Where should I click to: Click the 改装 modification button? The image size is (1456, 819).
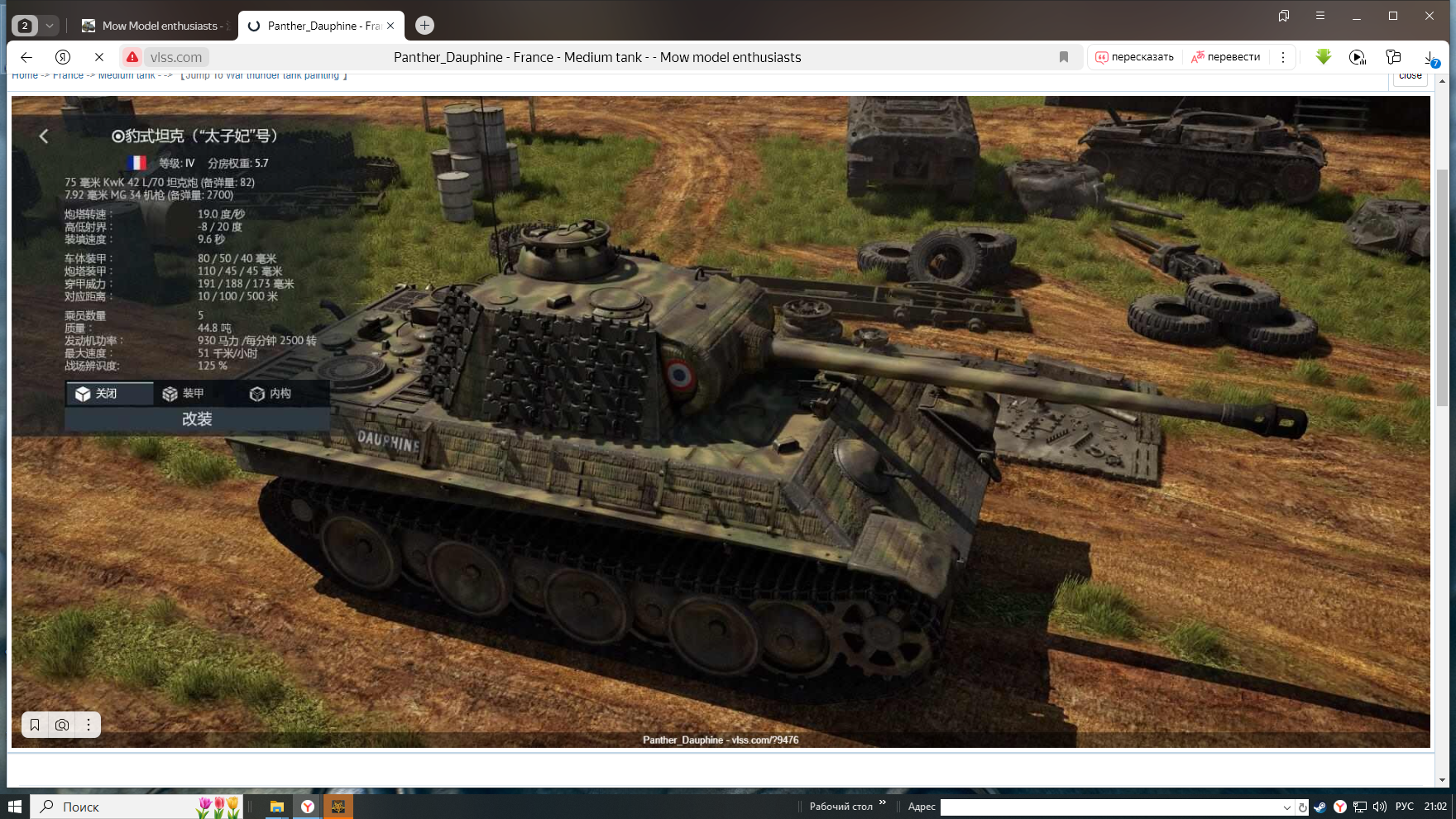(x=197, y=419)
